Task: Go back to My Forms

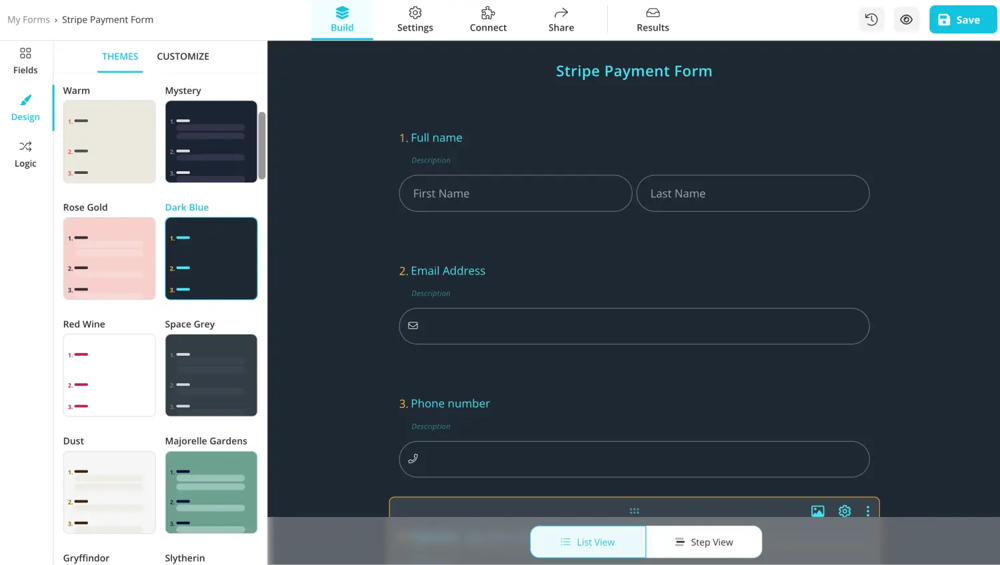Action: click(x=28, y=19)
